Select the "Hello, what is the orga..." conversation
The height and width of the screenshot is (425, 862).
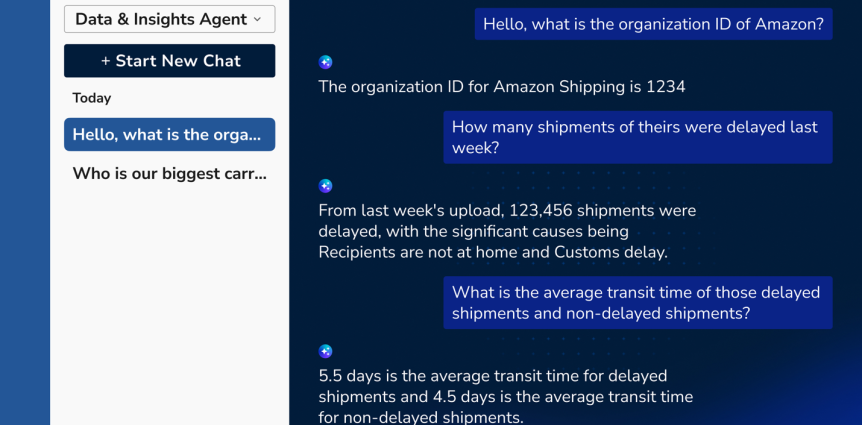point(169,134)
